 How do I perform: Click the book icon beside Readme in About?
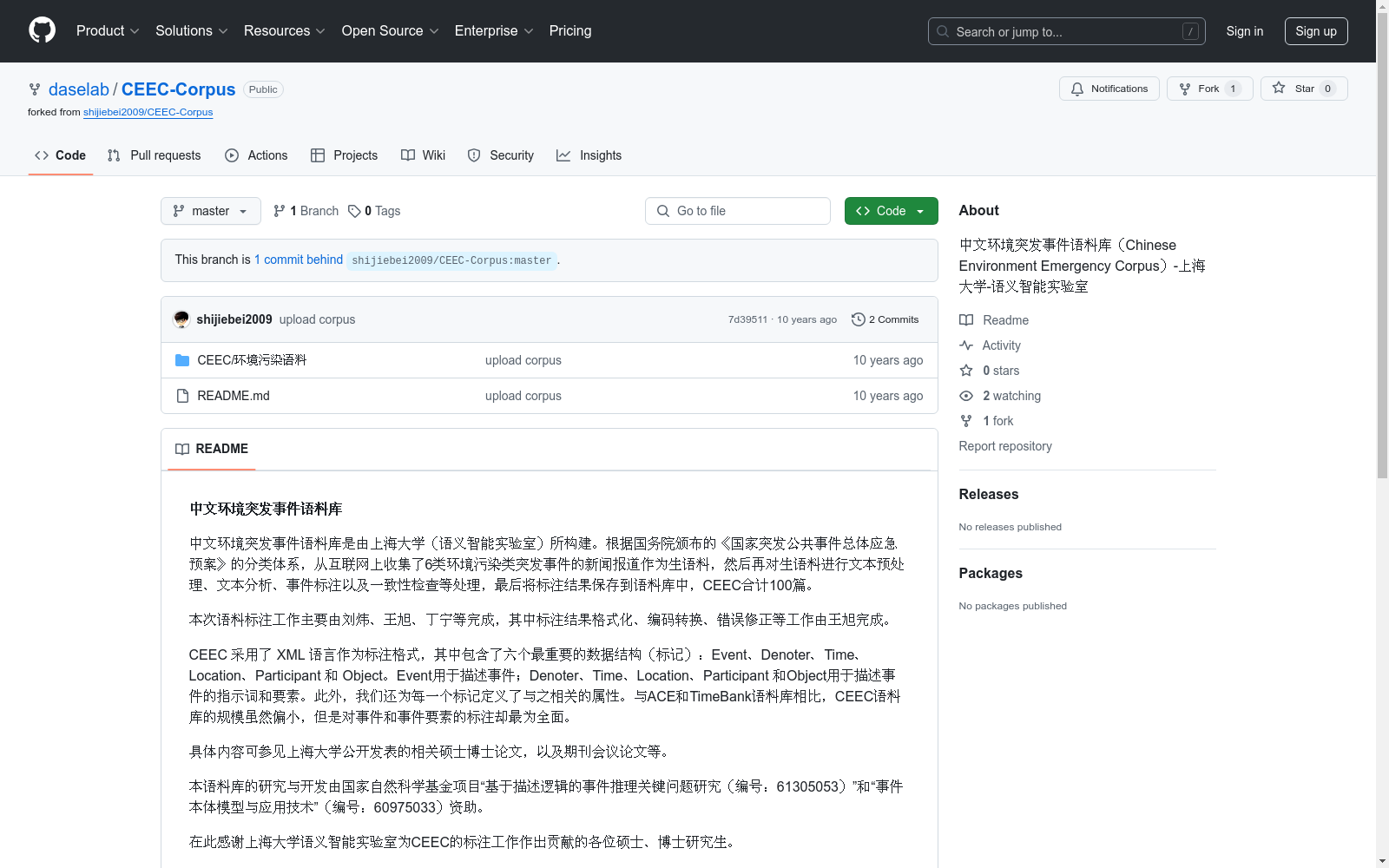point(966,320)
